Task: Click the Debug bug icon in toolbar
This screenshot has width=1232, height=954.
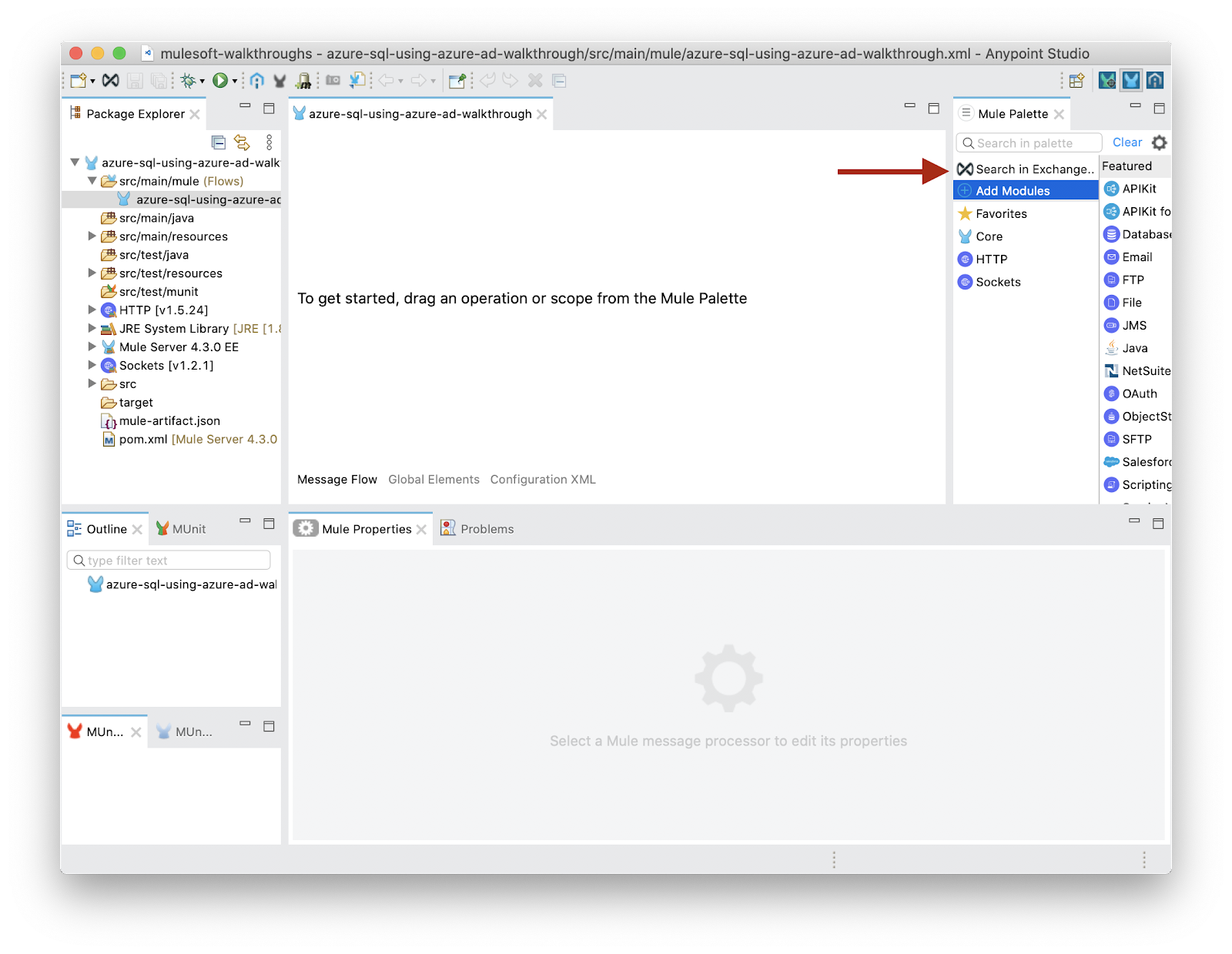Action: tap(188, 80)
